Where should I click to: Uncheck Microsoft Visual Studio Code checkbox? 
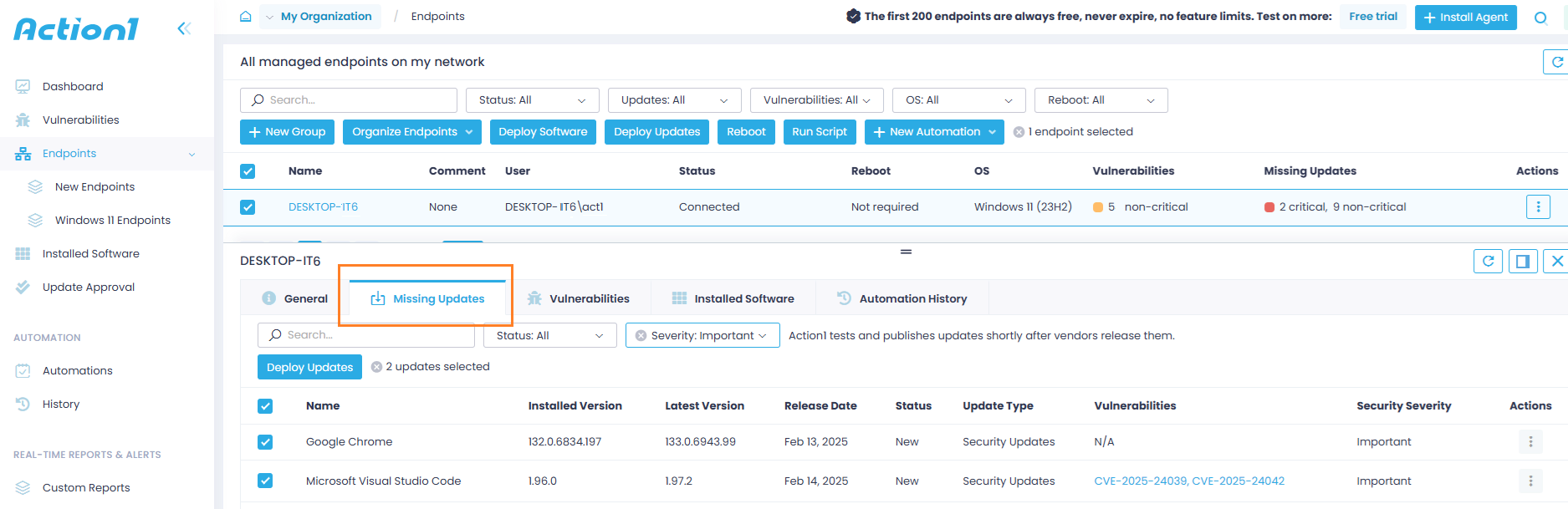[265, 481]
